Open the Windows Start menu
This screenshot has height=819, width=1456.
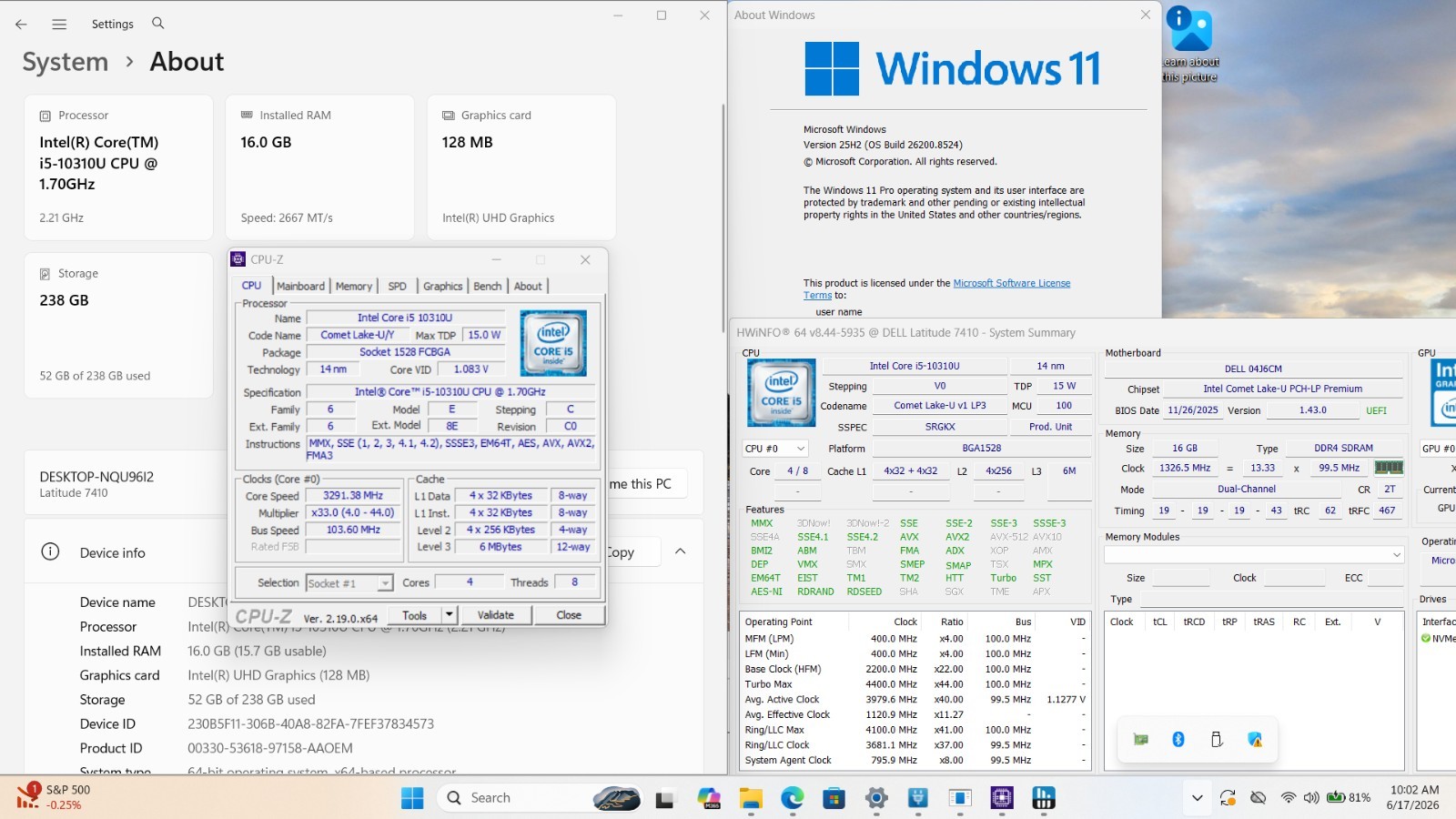tap(412, 798)
